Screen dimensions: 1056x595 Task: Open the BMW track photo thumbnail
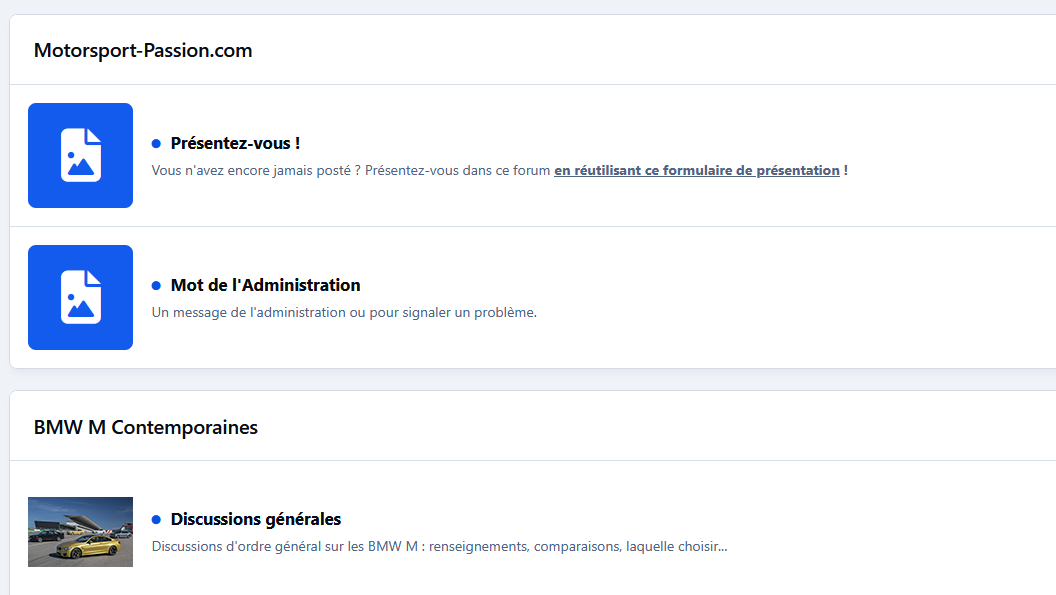[80, 532]
